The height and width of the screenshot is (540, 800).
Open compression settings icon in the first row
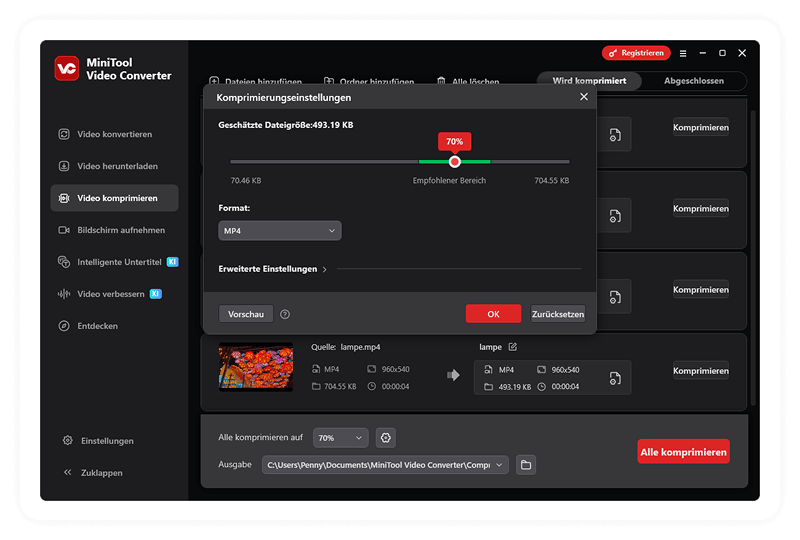tap(615, 135)
